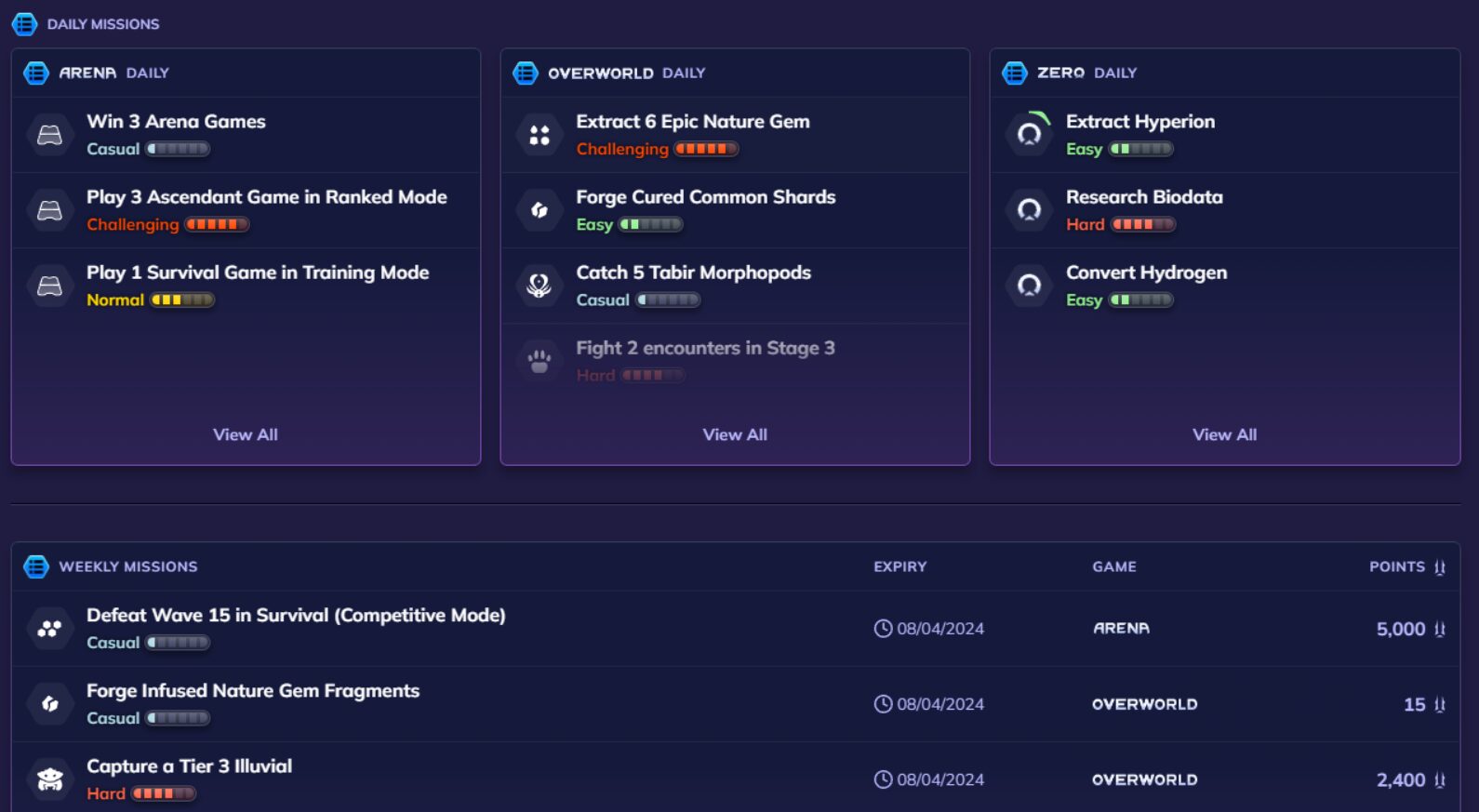Screen dimensions: 1479x812
Task: Click the 5,000 points value
Action: pos(1401,630)
